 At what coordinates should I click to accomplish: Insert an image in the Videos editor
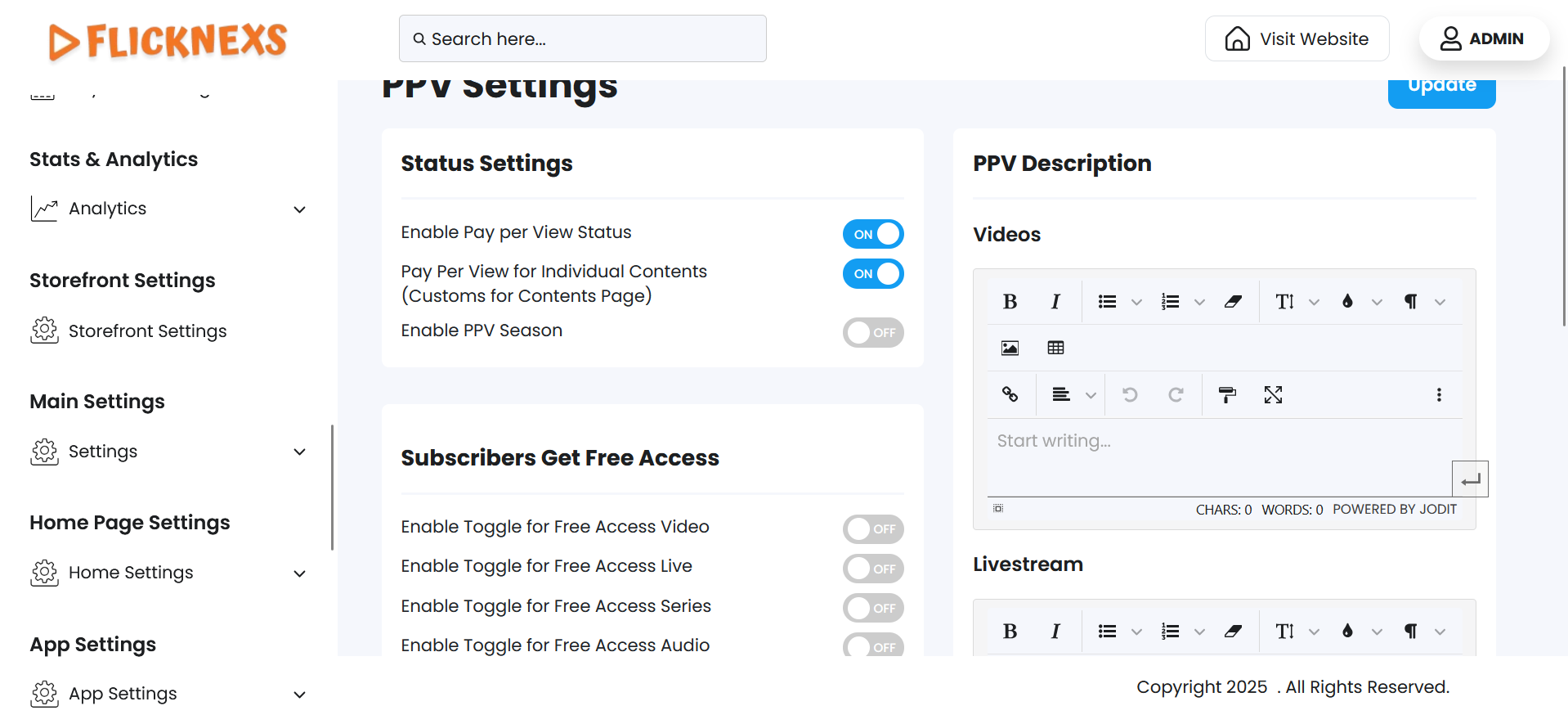point(1010,349)
